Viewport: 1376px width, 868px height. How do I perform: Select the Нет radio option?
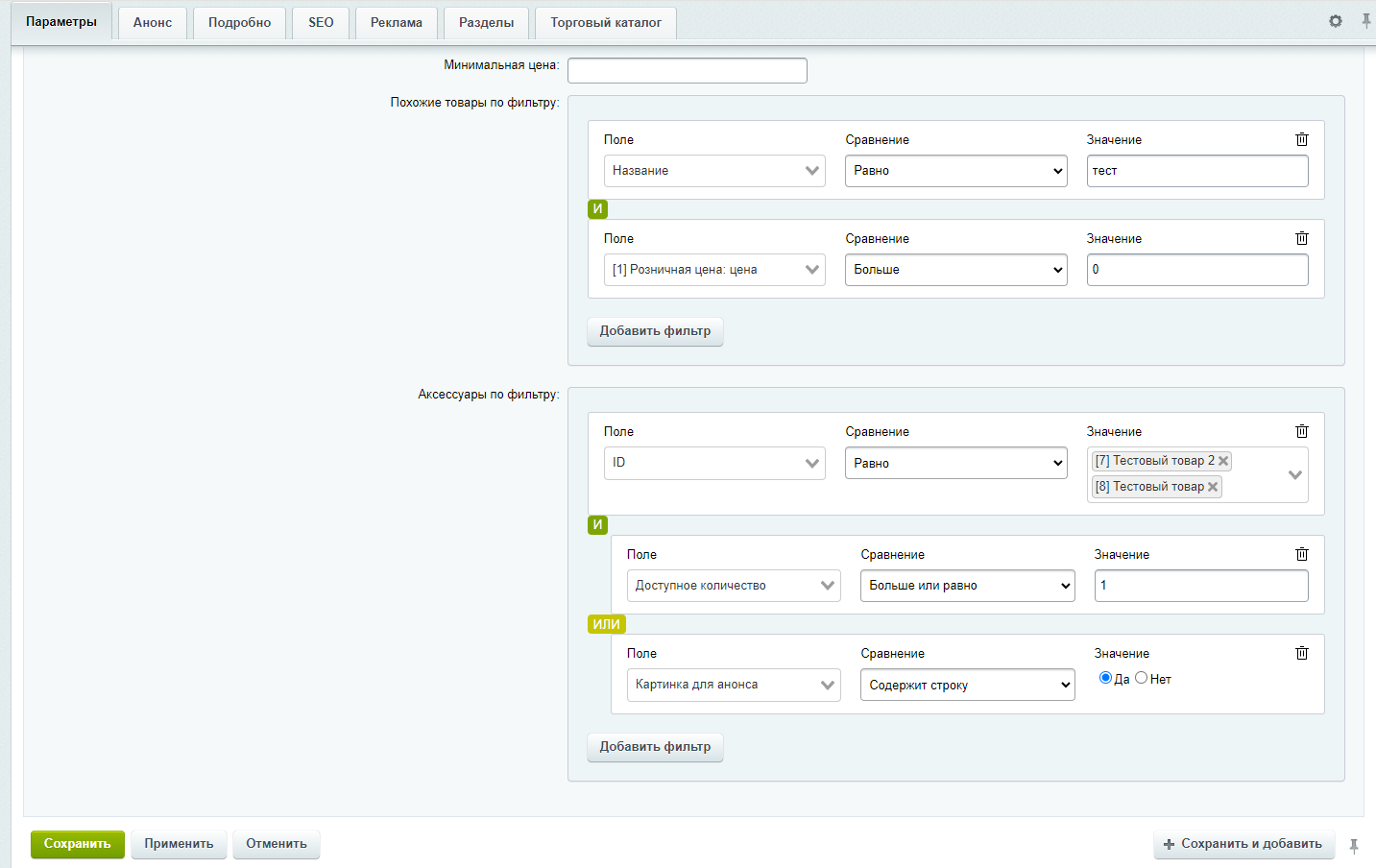pyautogui.click(x=1141, y=678)
